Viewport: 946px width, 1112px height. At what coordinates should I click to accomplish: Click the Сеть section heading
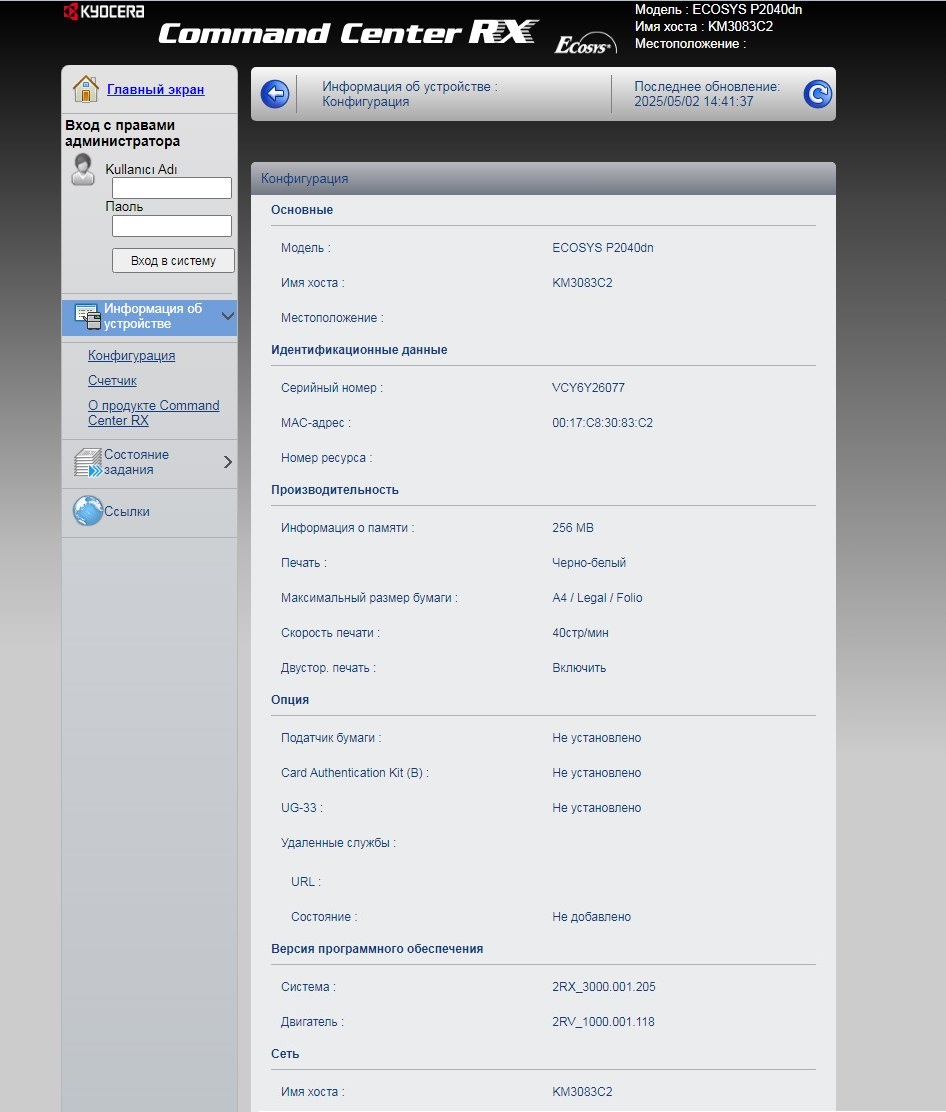coord(285,1054)
